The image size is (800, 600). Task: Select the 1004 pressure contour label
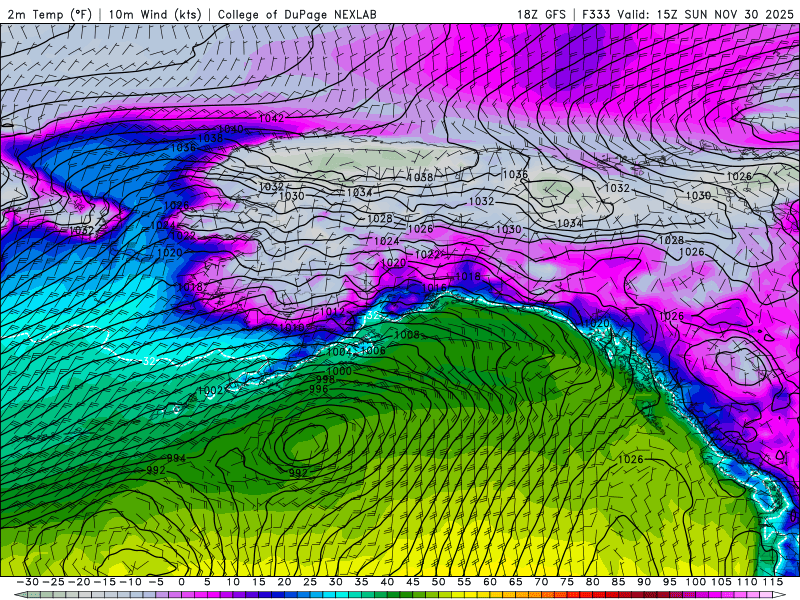point(340,352)
